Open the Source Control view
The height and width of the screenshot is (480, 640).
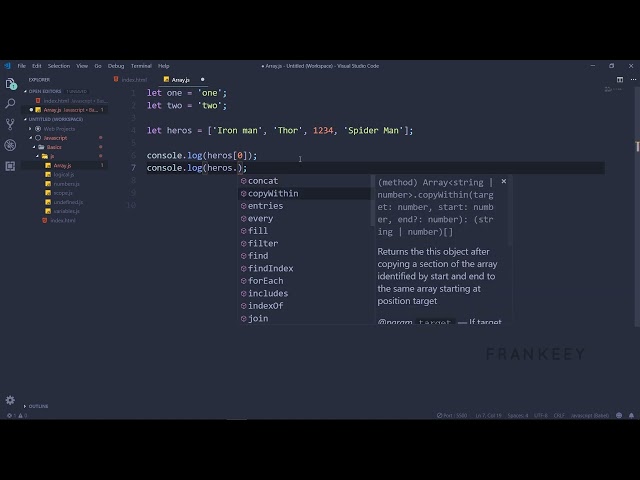click(10, 124)
